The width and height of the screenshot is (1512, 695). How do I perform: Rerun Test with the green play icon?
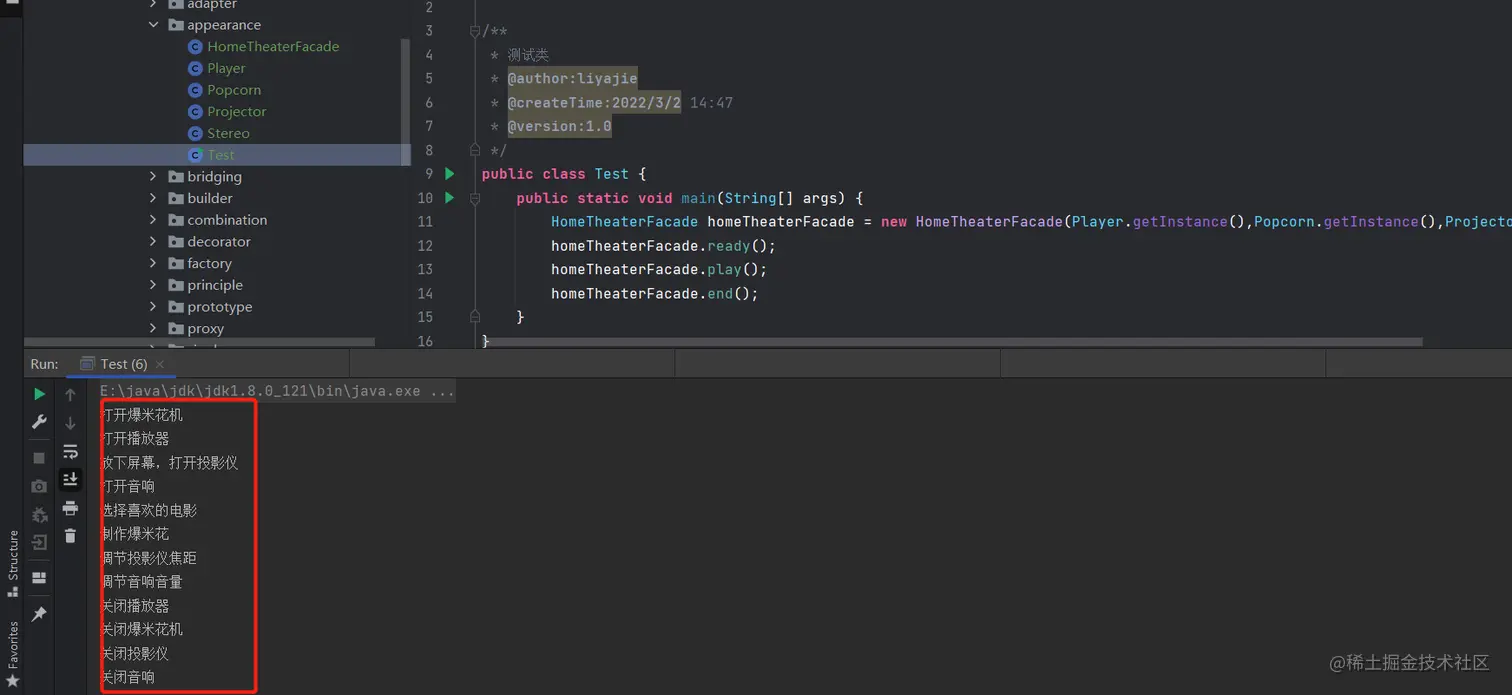click(x=39, y=394)
